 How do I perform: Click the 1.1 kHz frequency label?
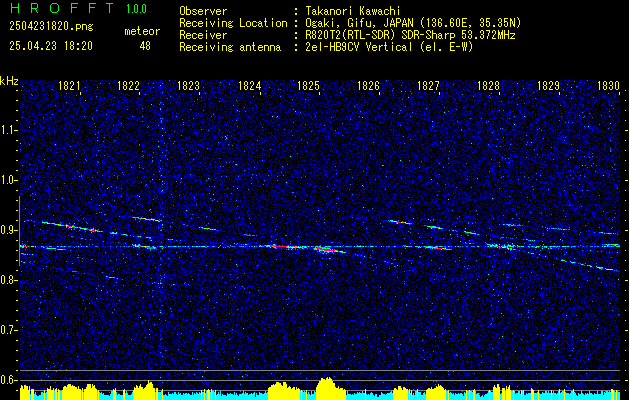click(x=9, y=130)
